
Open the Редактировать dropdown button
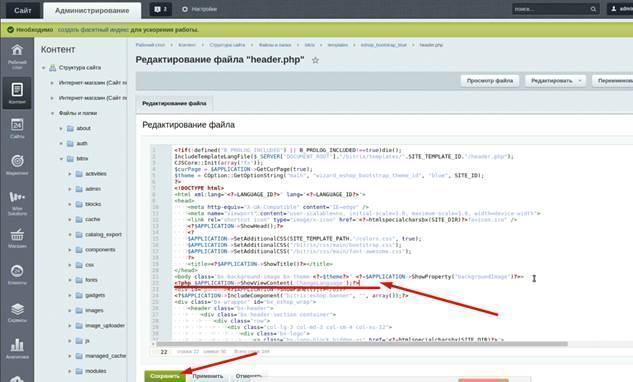coord(556,81)
